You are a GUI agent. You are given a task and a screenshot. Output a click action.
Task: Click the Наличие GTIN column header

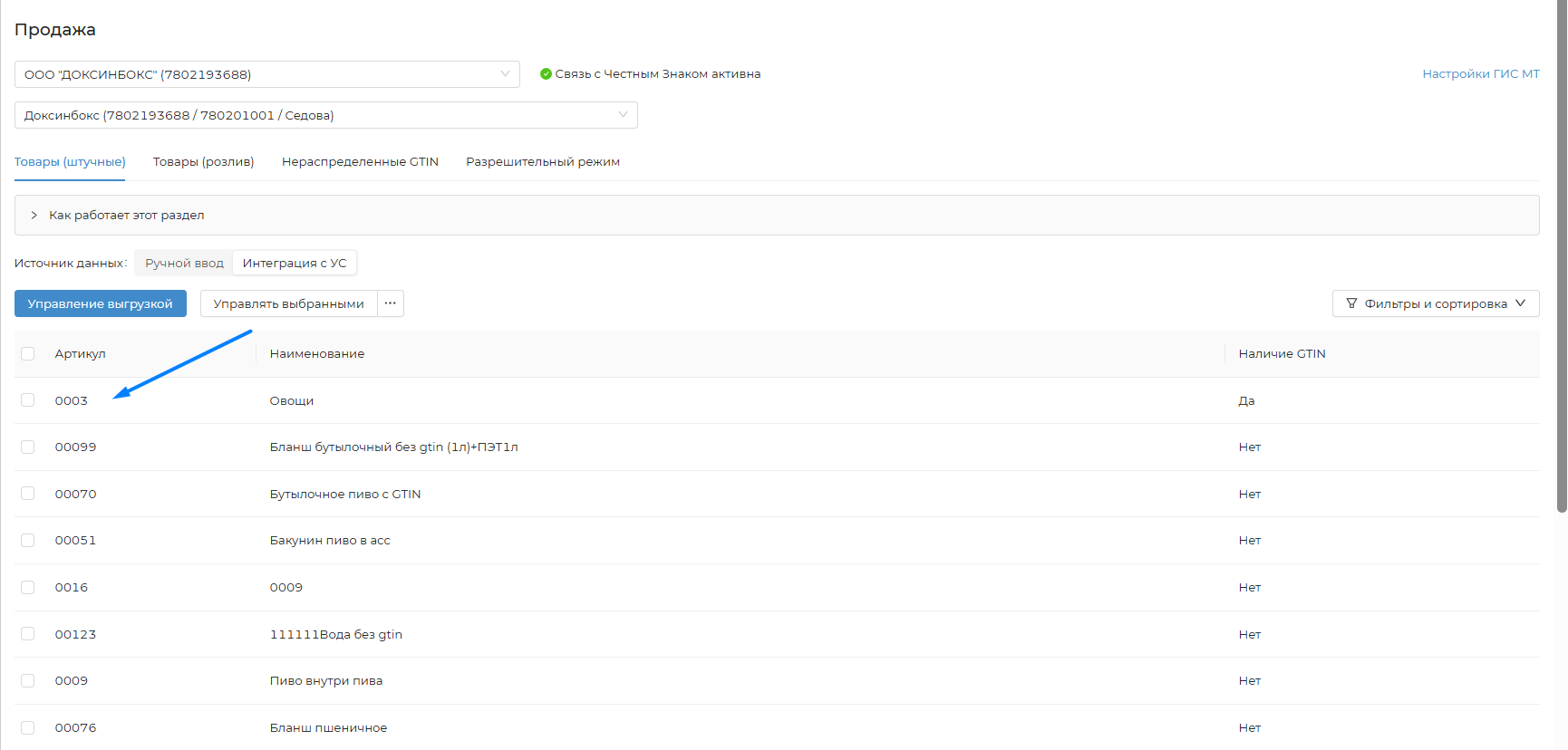1282,354
